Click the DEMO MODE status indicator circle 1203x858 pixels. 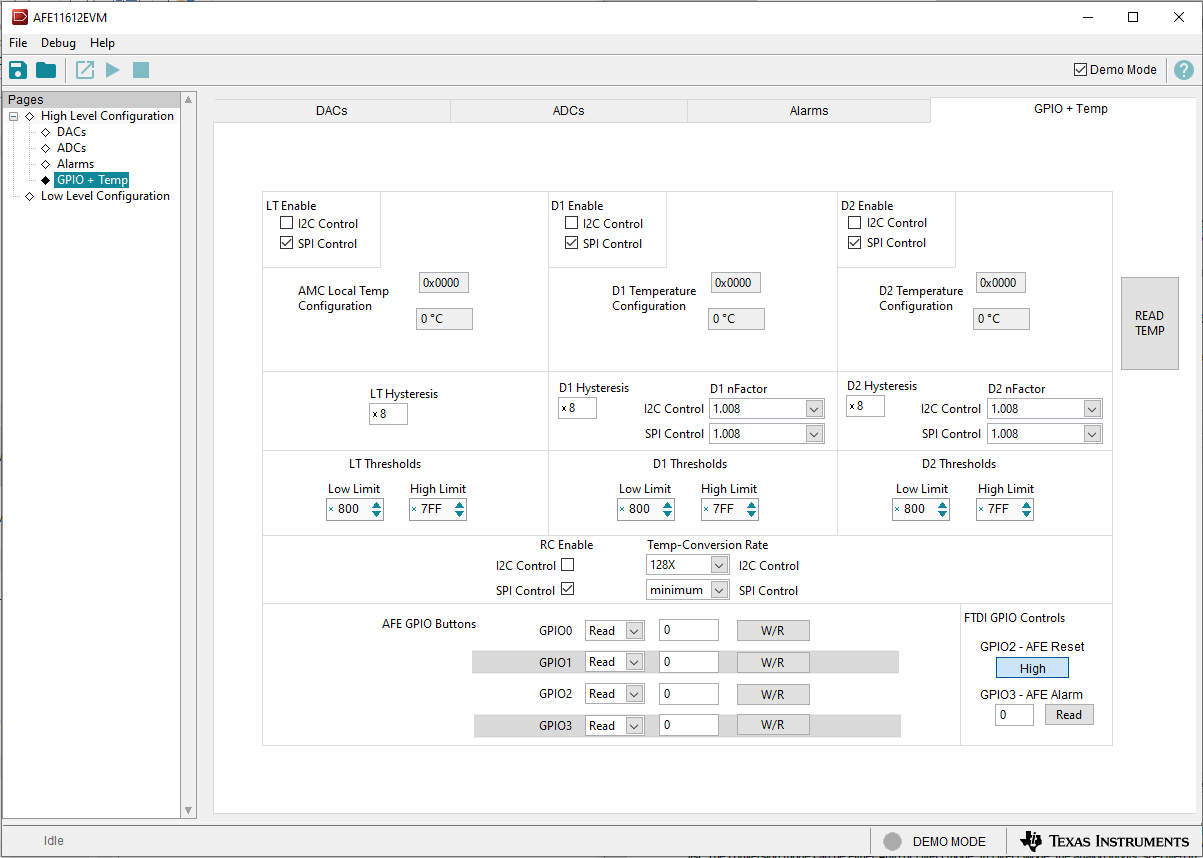click(x=891, y=841)
